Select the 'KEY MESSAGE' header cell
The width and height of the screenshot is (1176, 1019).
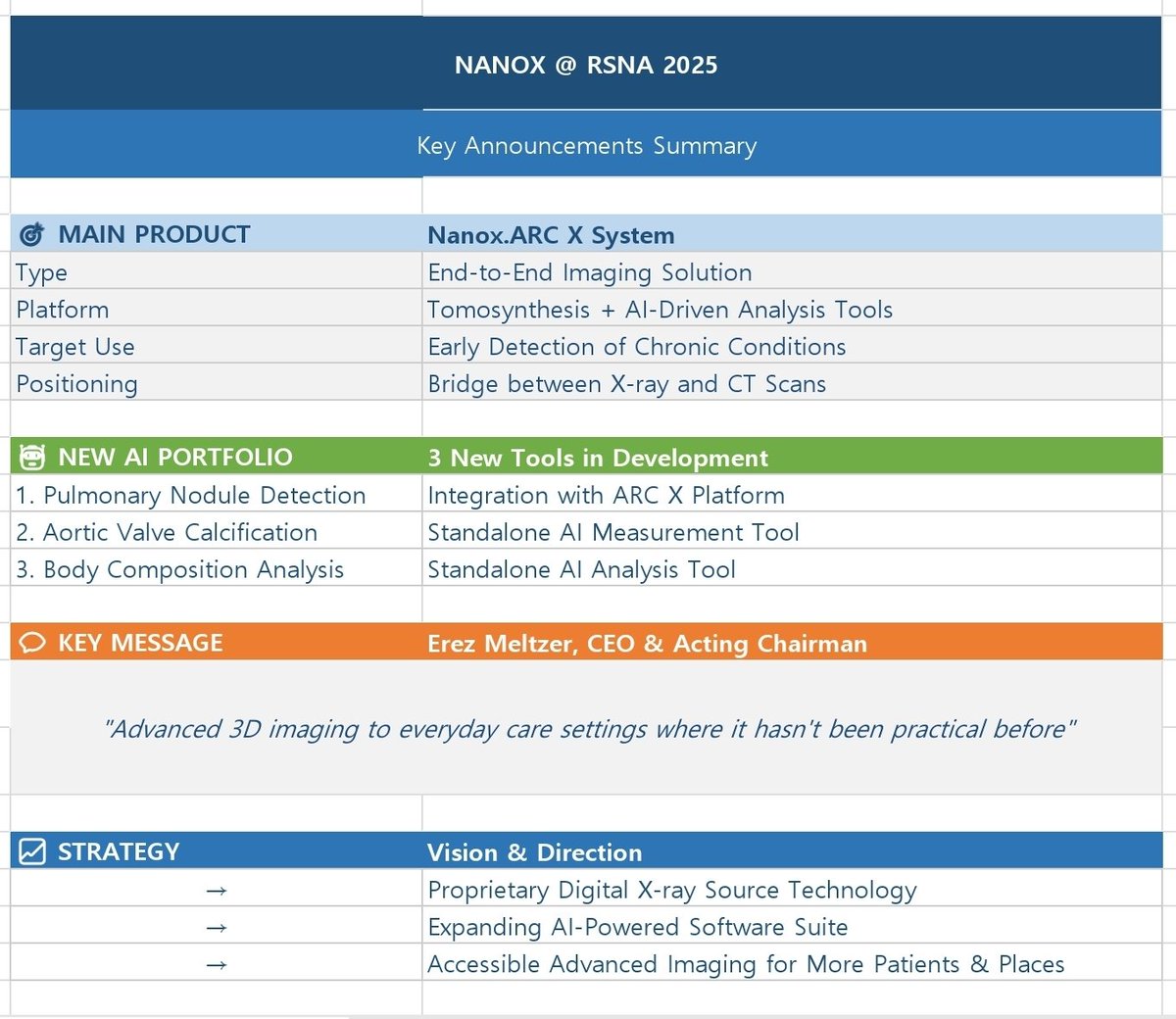(217, 643)
